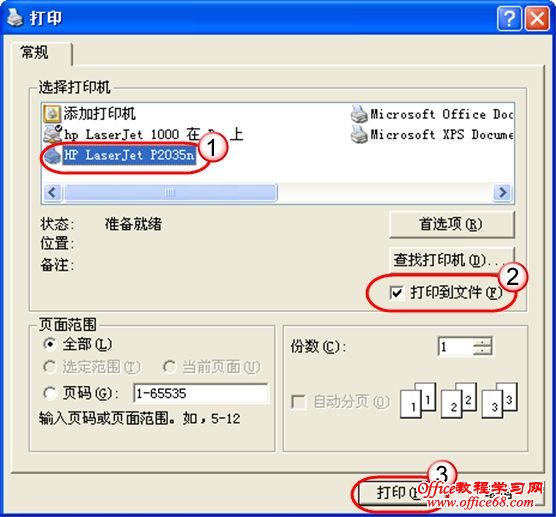
Task: Select the Pages (页码) radio button
Action: (x=50, y=393)
